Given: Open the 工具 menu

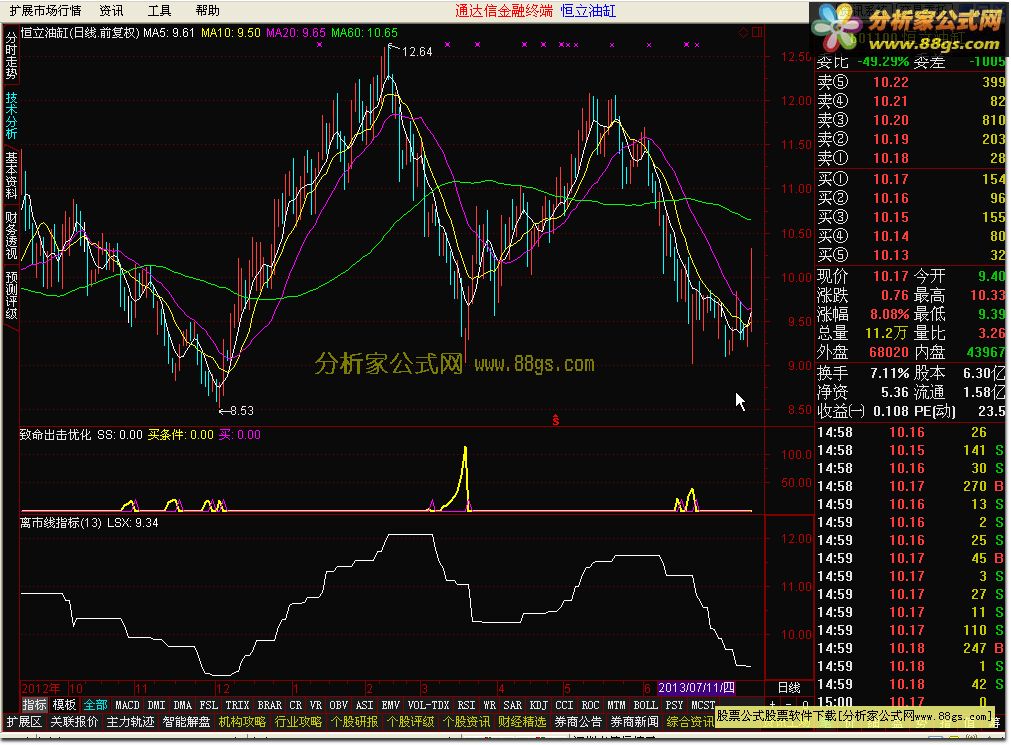Looking at the screenshot, I should tap(159, 10).
